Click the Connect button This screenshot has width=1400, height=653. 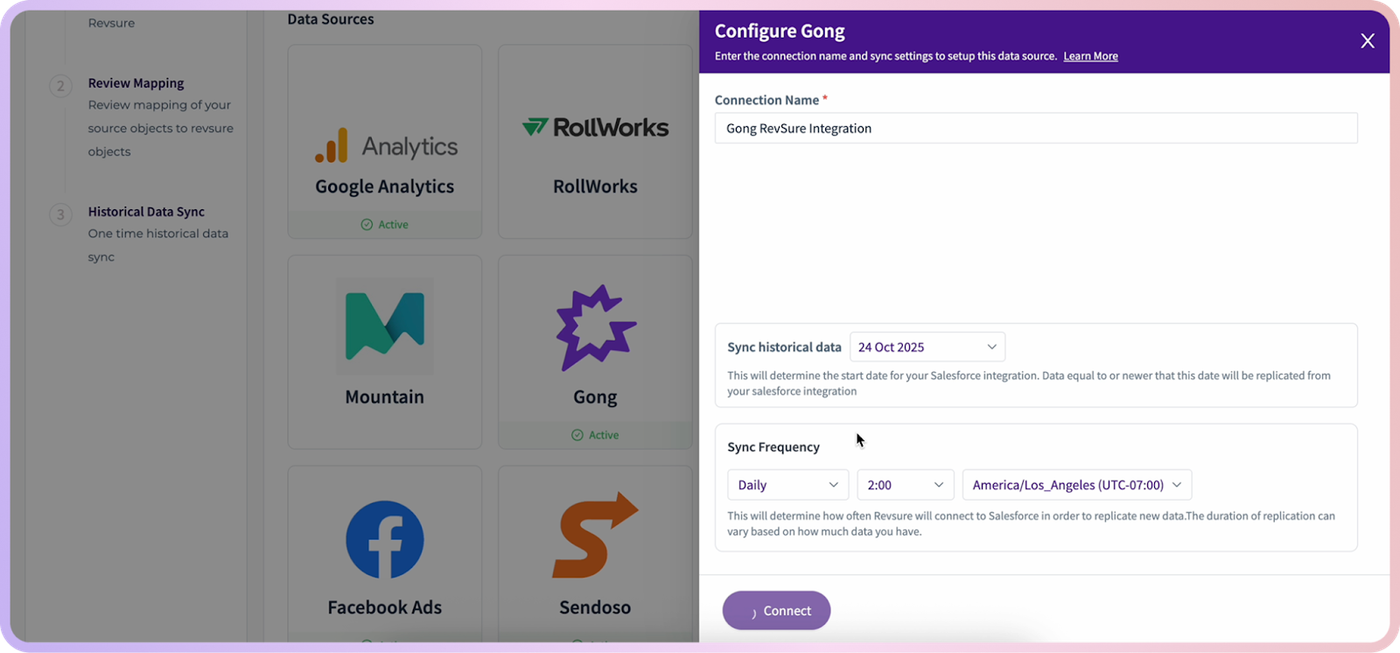(x=776, y=611)
